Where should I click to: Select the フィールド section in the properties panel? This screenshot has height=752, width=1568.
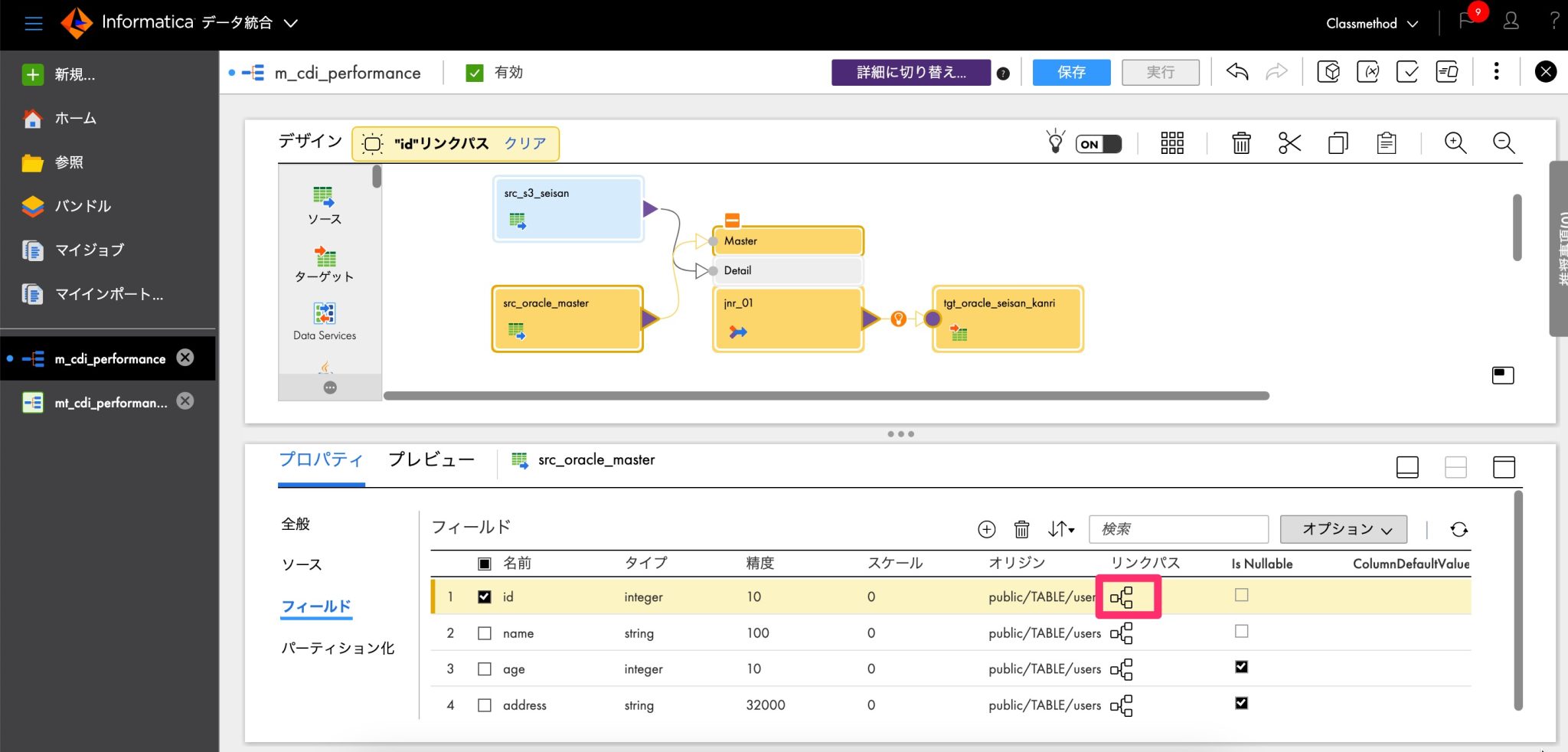(316, 606)
